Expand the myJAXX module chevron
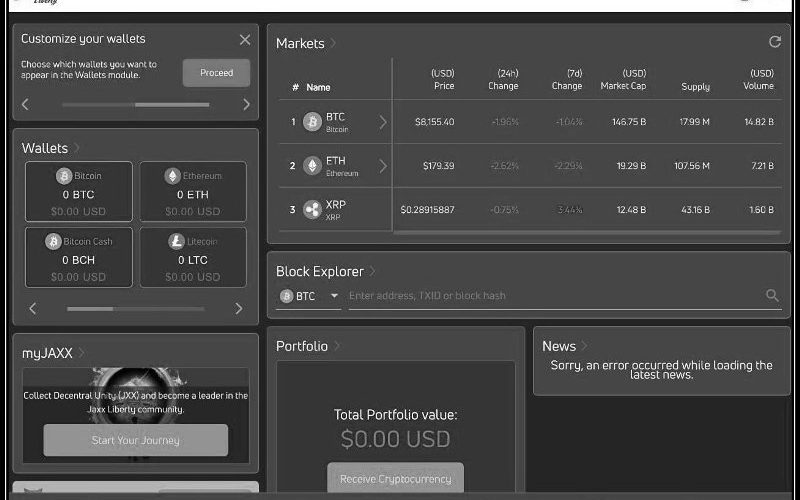The image size is (800, 500). tap(82, 353)
